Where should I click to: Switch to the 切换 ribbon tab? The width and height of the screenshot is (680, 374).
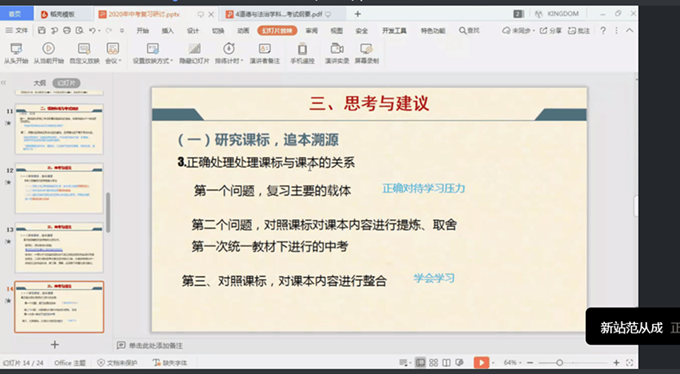pos(218,30)
